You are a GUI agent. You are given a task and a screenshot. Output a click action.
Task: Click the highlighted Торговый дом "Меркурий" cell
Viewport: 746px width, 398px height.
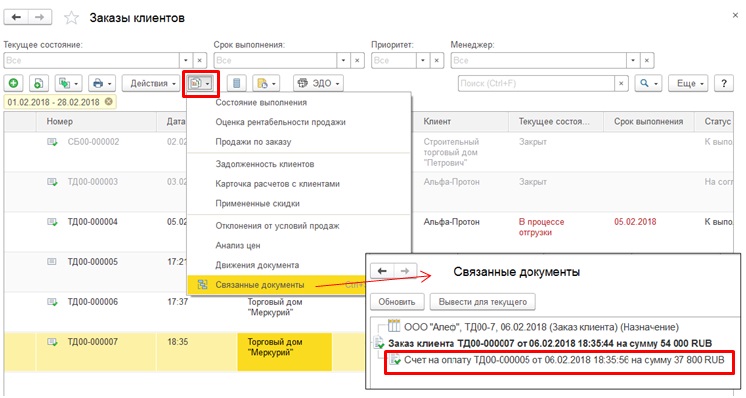(284, 352)
